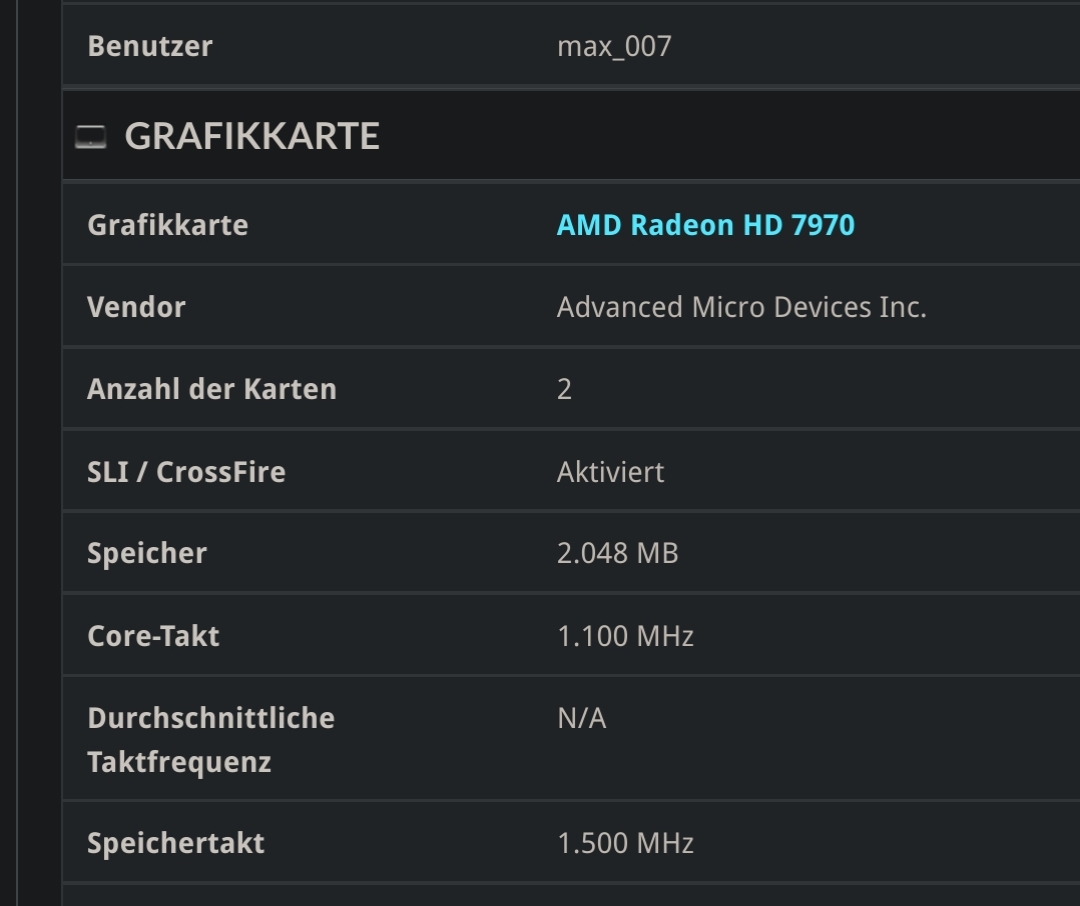Viewport: 1080px width, 906px height.
Task: Select the Speichertakt row
Action: coord(400,842)
